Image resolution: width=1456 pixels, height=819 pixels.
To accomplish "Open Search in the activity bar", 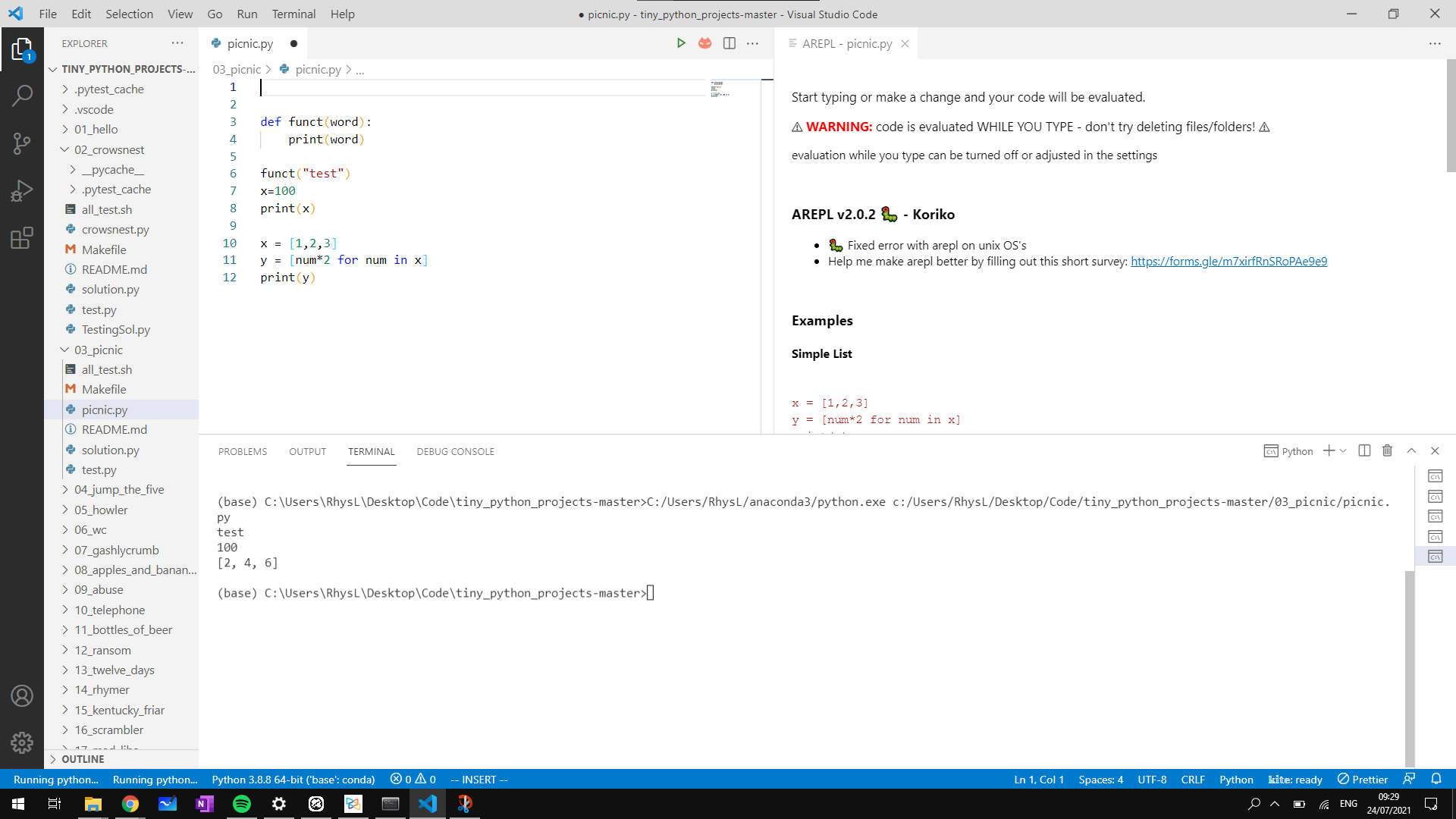I will tap(22, 95).
